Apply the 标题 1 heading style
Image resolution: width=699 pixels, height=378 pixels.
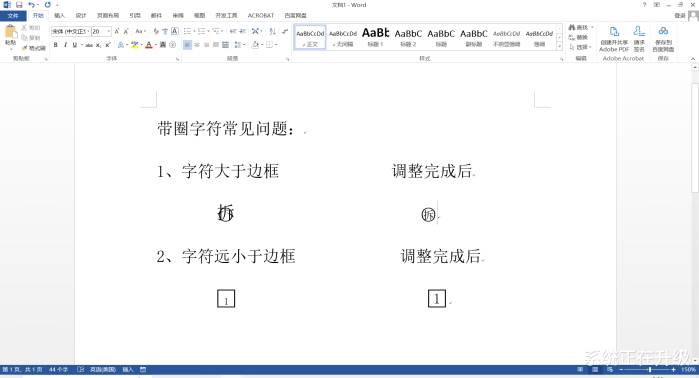click(375, 37)
